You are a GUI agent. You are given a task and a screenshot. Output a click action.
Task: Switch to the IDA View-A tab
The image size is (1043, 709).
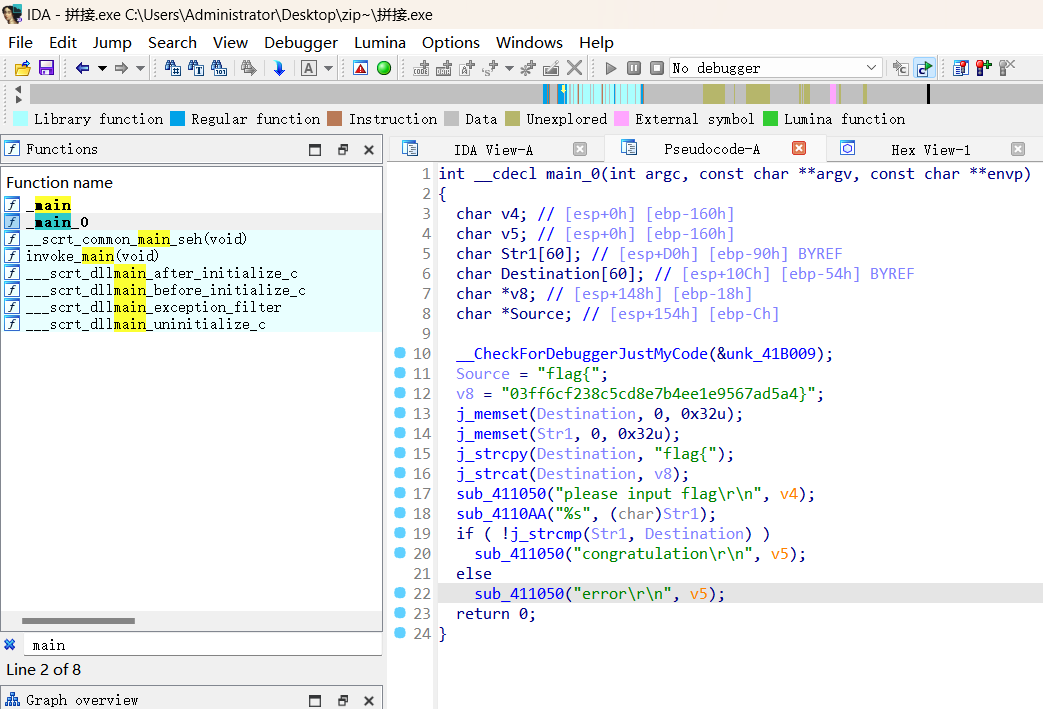[x=493, y=150]
